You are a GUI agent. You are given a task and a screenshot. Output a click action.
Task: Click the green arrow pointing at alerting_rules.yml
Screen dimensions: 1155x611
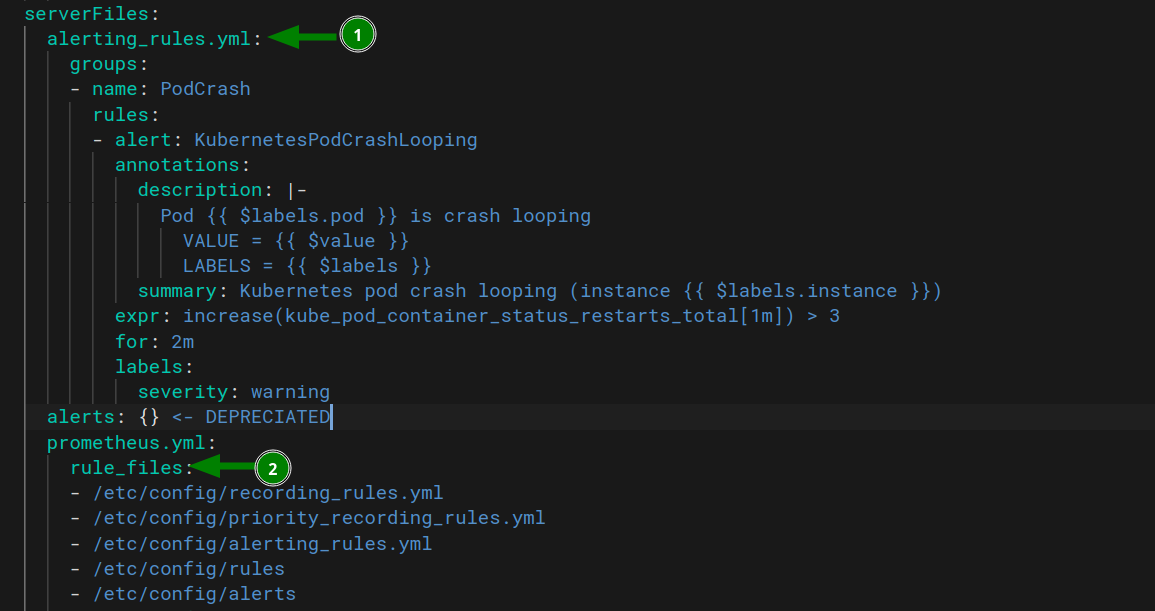(303, 37)
